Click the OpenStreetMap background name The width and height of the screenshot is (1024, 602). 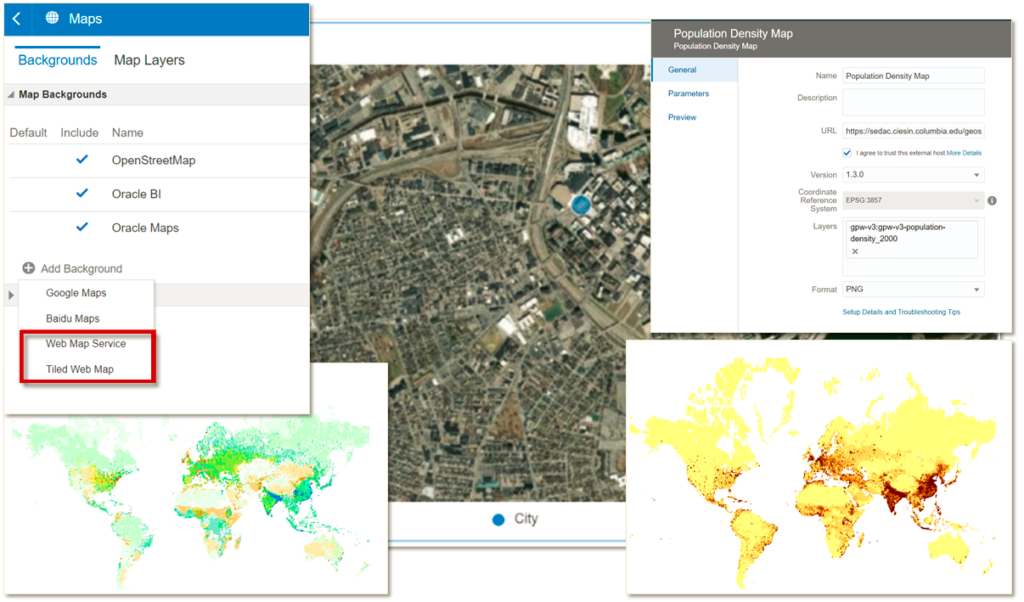coord(153,161)
